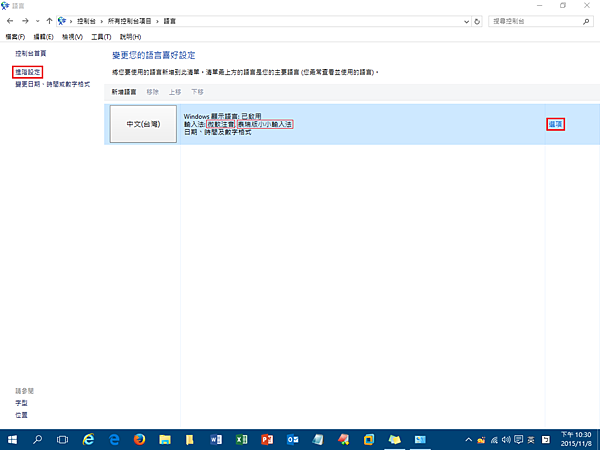Image resolution: width=600 pixels, height=450 pixels.
Task: Open Word from the taskbar
Action: (x=216, y=440)
